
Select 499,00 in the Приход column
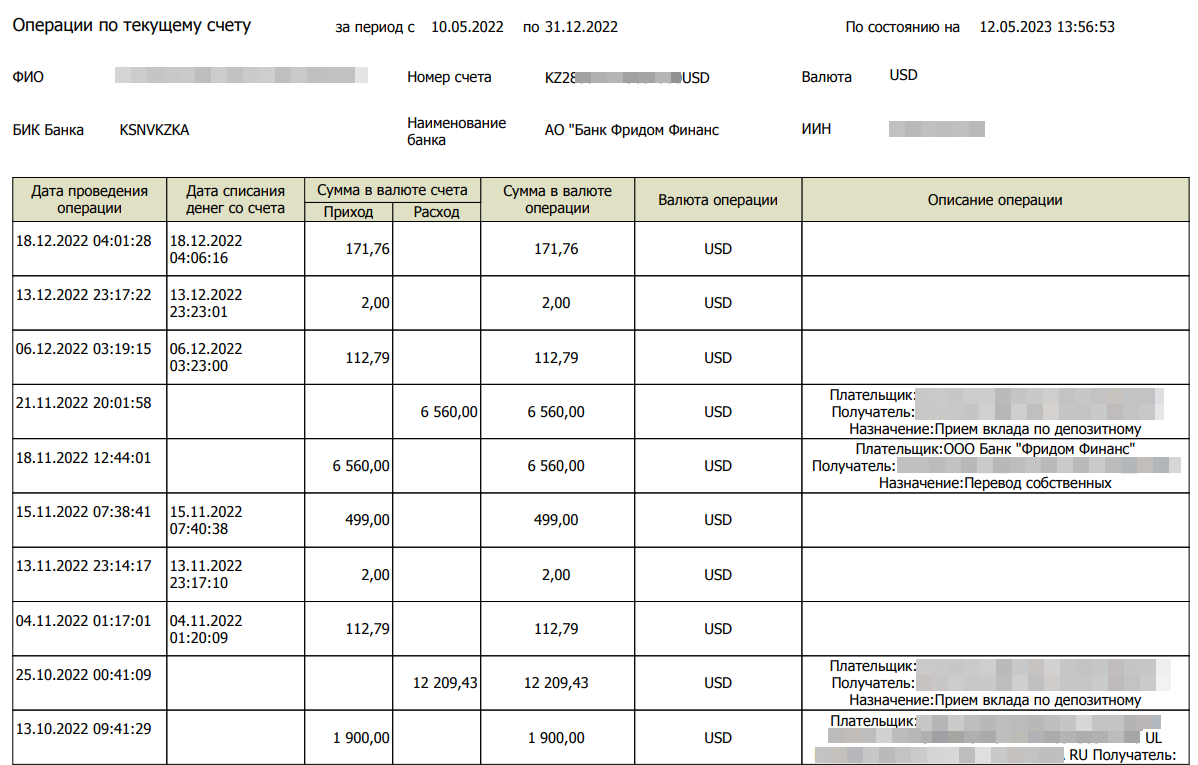[x=367, y=520]
